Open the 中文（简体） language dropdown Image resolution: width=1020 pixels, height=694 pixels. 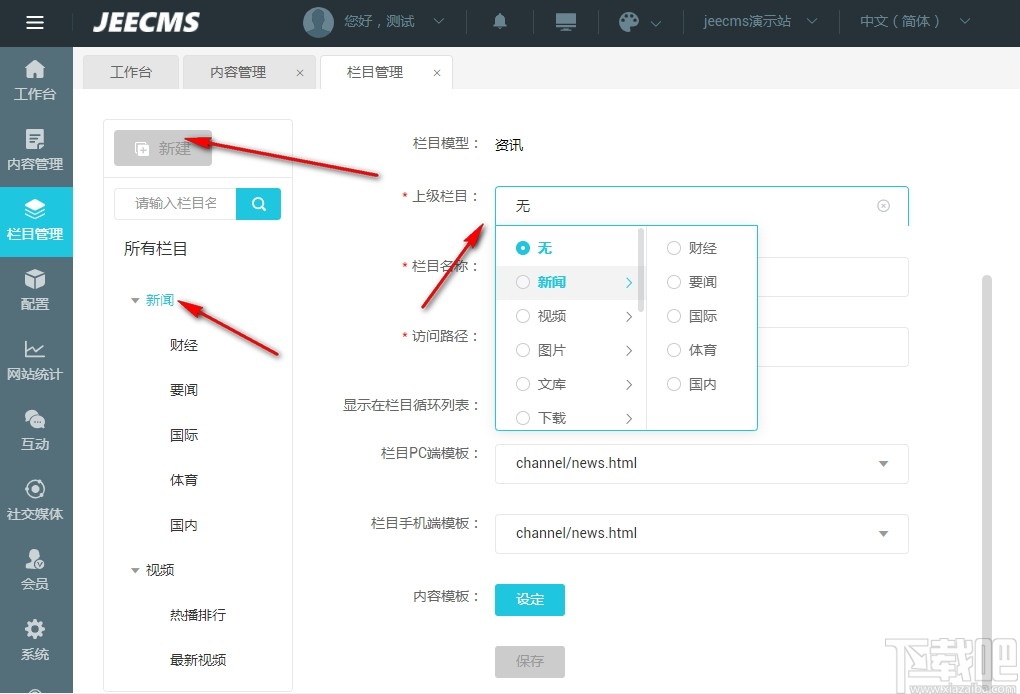click(899, 21)
